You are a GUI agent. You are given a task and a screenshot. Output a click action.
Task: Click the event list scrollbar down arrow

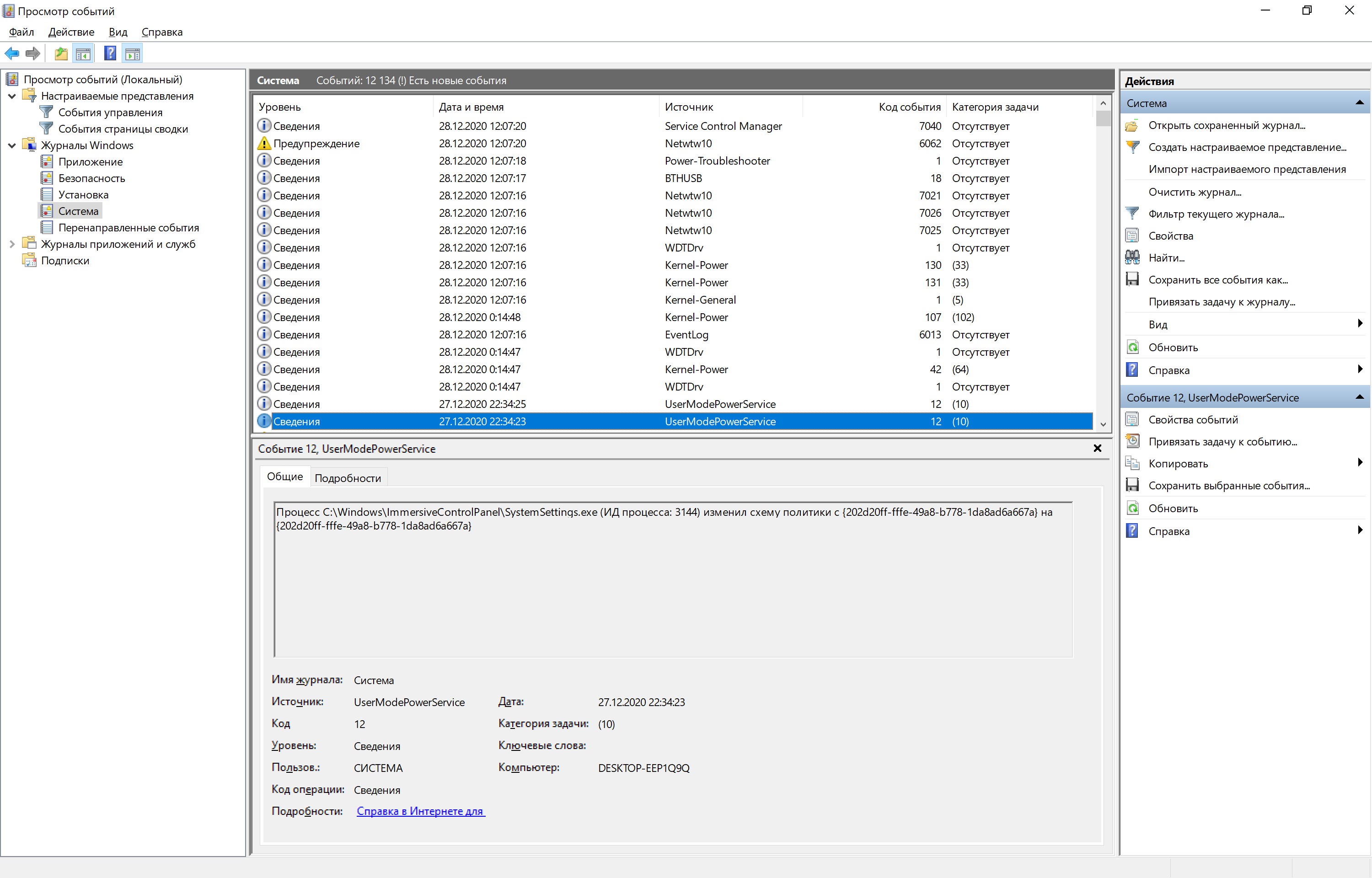tap(1103, 424)
